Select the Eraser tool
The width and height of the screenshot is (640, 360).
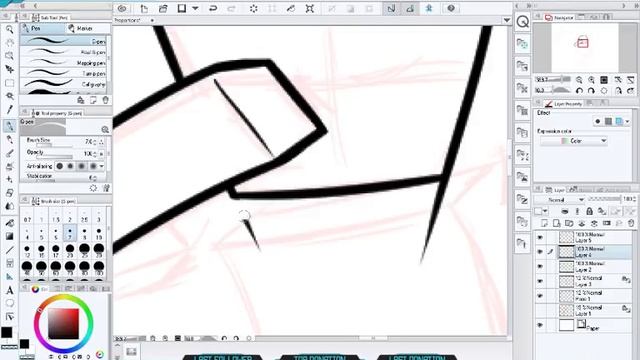(9, 193)
